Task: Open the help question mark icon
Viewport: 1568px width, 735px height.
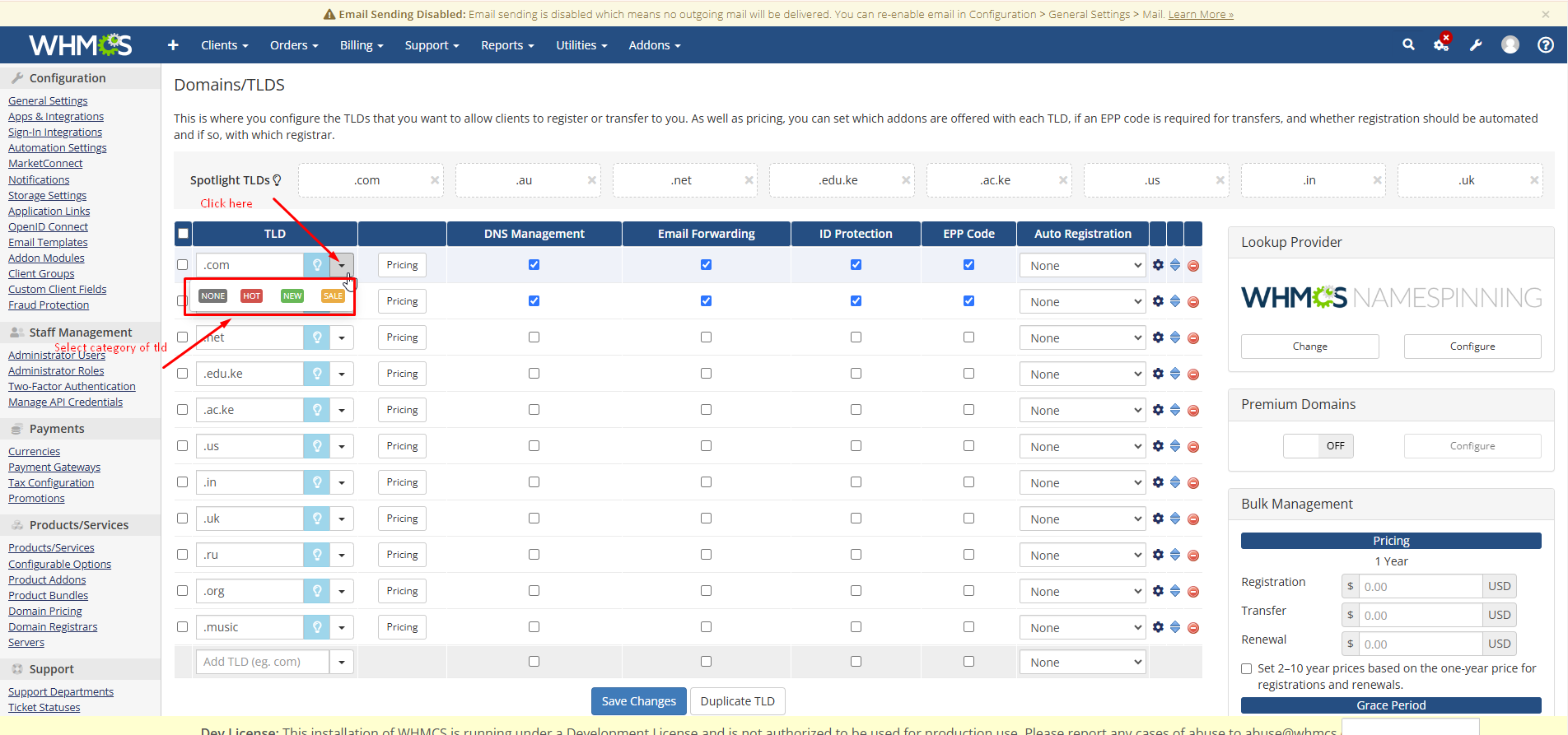Action: (1545, 45)
